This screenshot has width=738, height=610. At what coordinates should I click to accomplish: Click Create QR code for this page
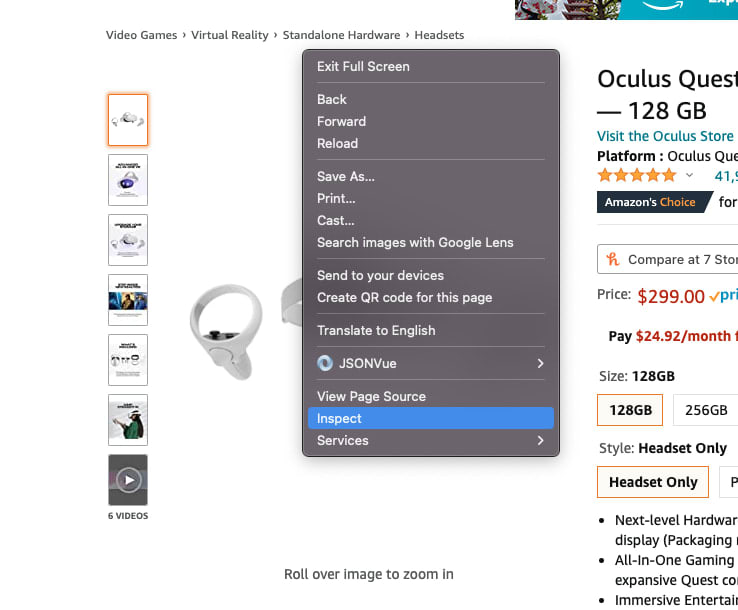click(404, 297)
